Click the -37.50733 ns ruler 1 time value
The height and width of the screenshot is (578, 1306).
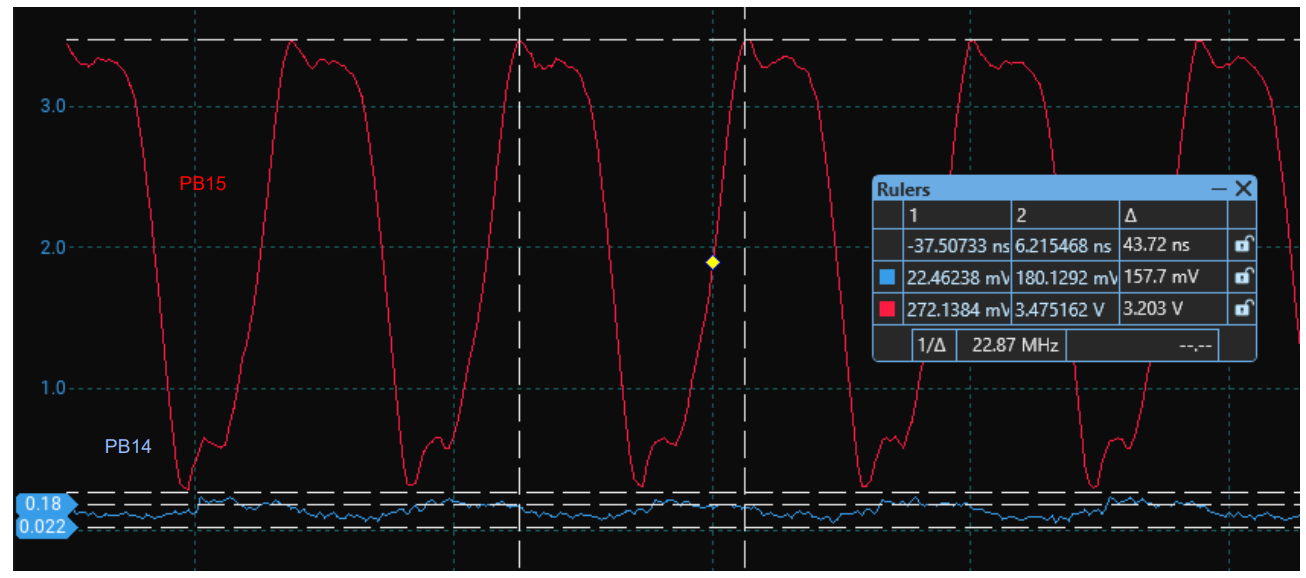pos(956,244)
